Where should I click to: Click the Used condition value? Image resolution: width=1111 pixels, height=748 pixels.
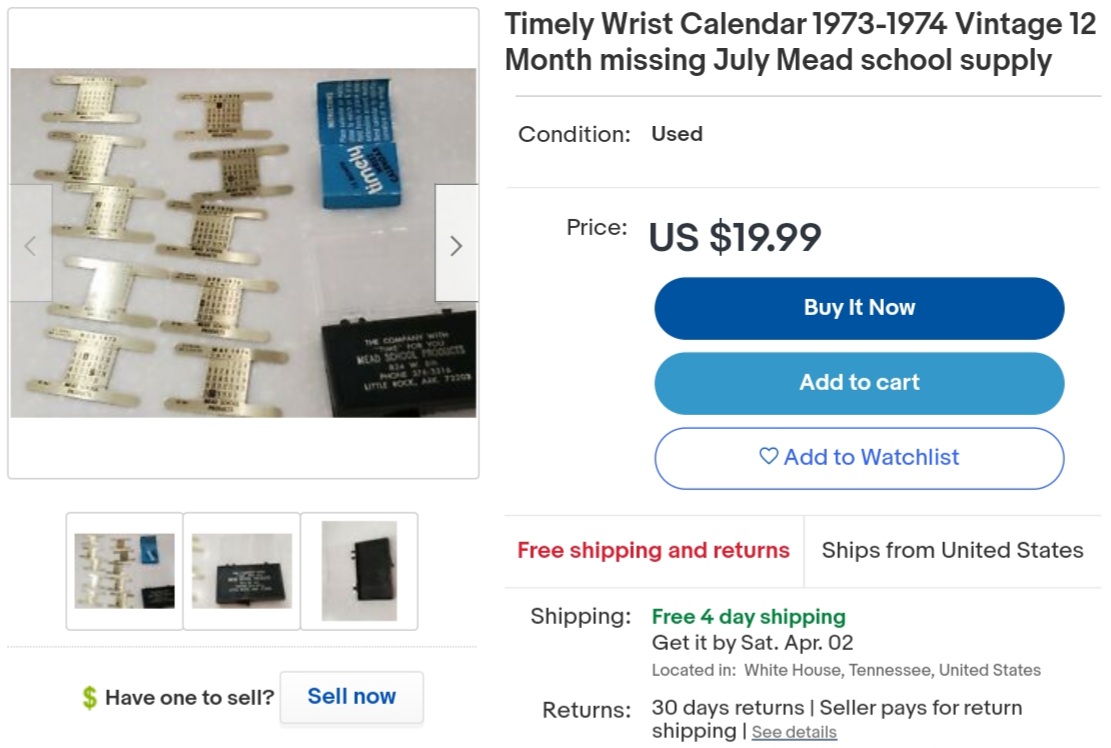coord(677,134)
